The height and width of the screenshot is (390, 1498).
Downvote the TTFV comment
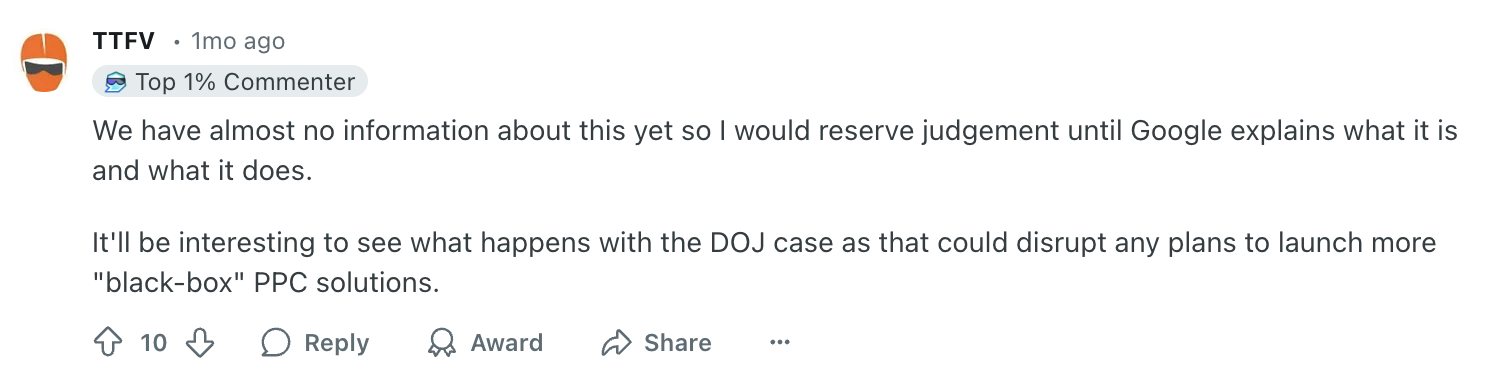[x=201, y=343]
